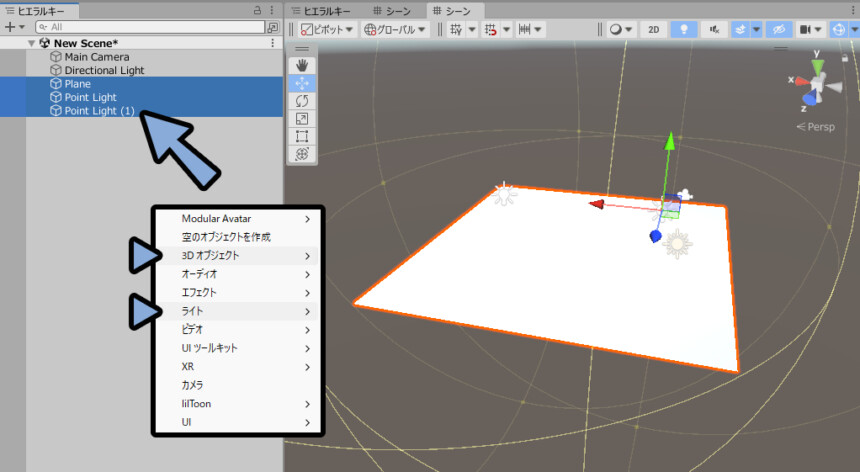Select the Scale tool

302,118
